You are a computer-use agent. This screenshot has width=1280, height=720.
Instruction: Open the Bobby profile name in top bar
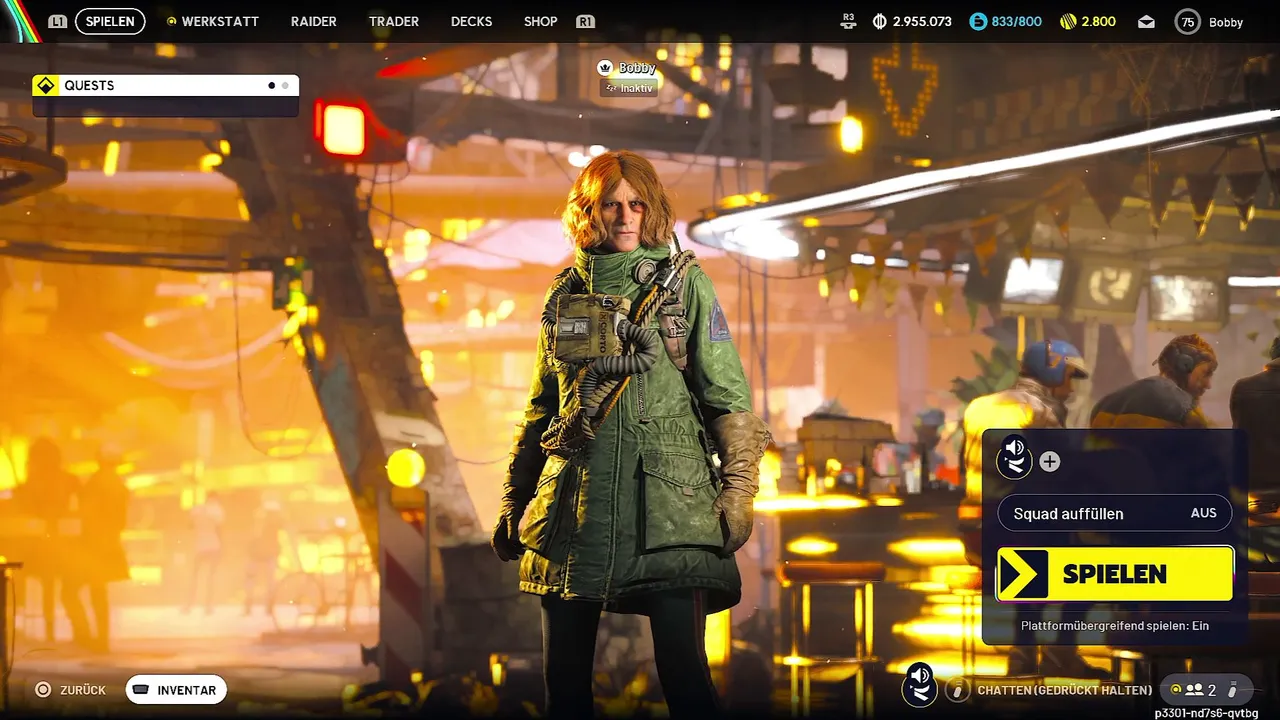[1226, 22]
